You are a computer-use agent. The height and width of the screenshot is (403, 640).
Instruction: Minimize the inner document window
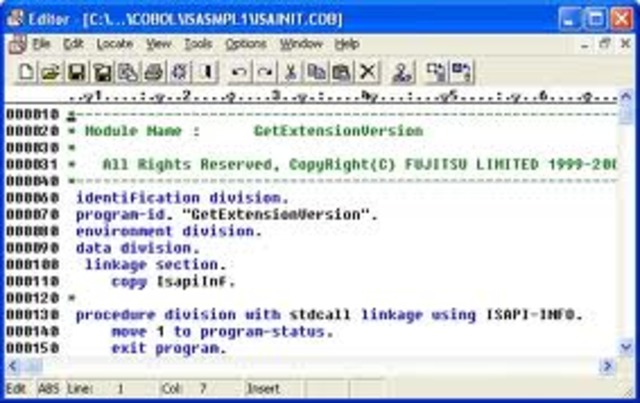click(x=585, y=44)
